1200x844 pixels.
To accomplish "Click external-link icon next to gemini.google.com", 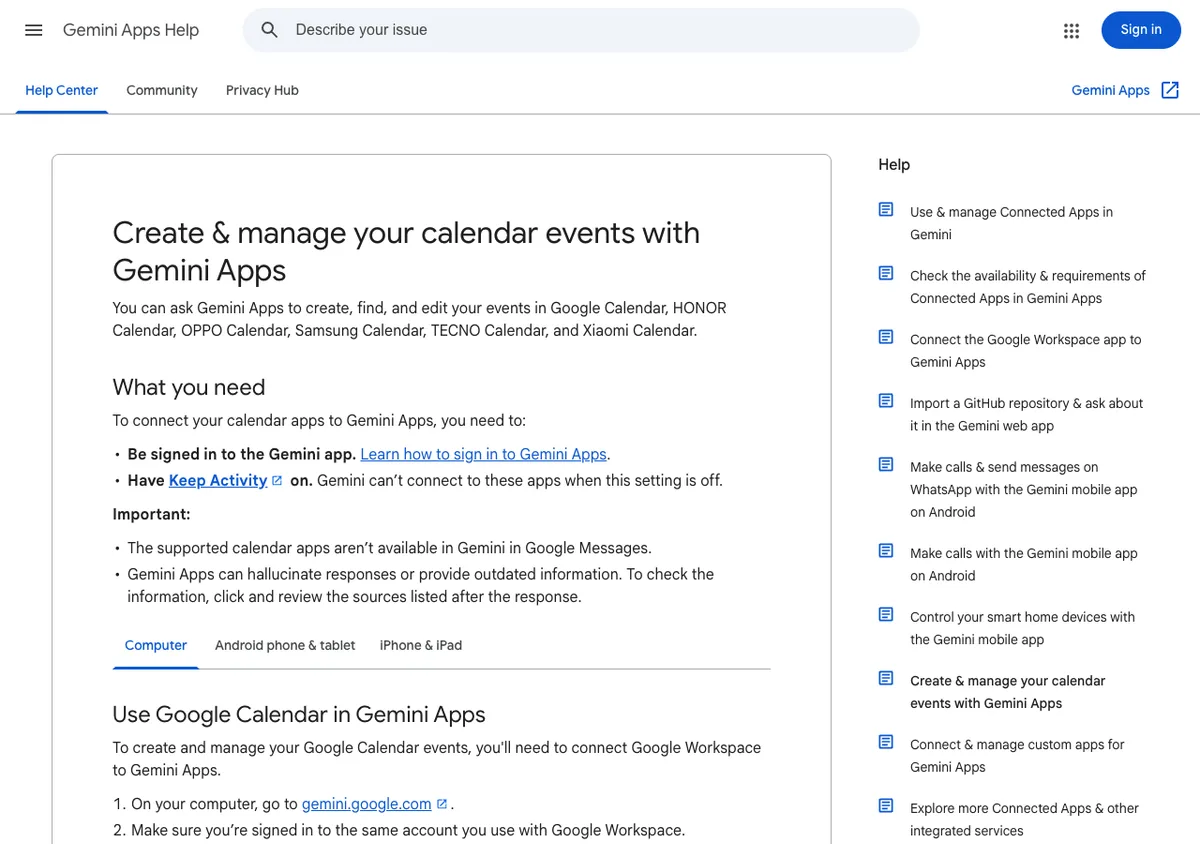I will point(442,804).
